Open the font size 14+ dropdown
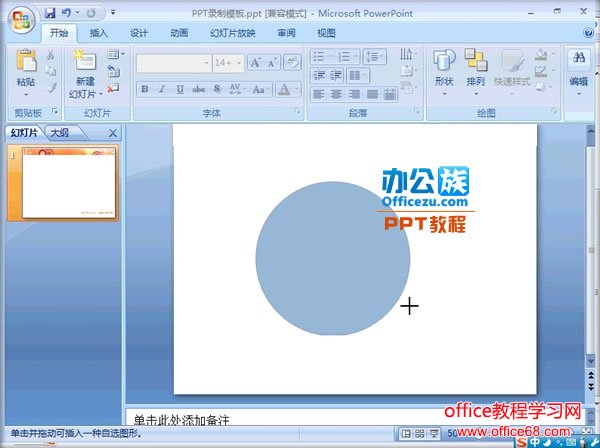This screenshot has height=448, width=600. 240,63
